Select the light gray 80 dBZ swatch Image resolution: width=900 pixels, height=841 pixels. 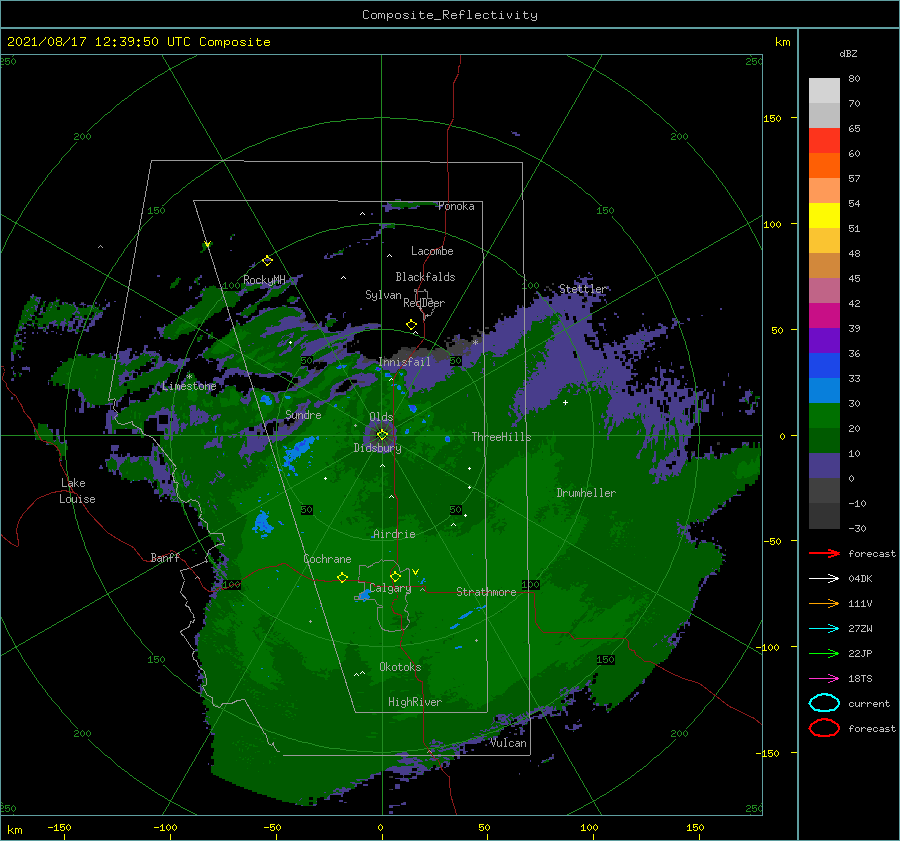point(824,91)
